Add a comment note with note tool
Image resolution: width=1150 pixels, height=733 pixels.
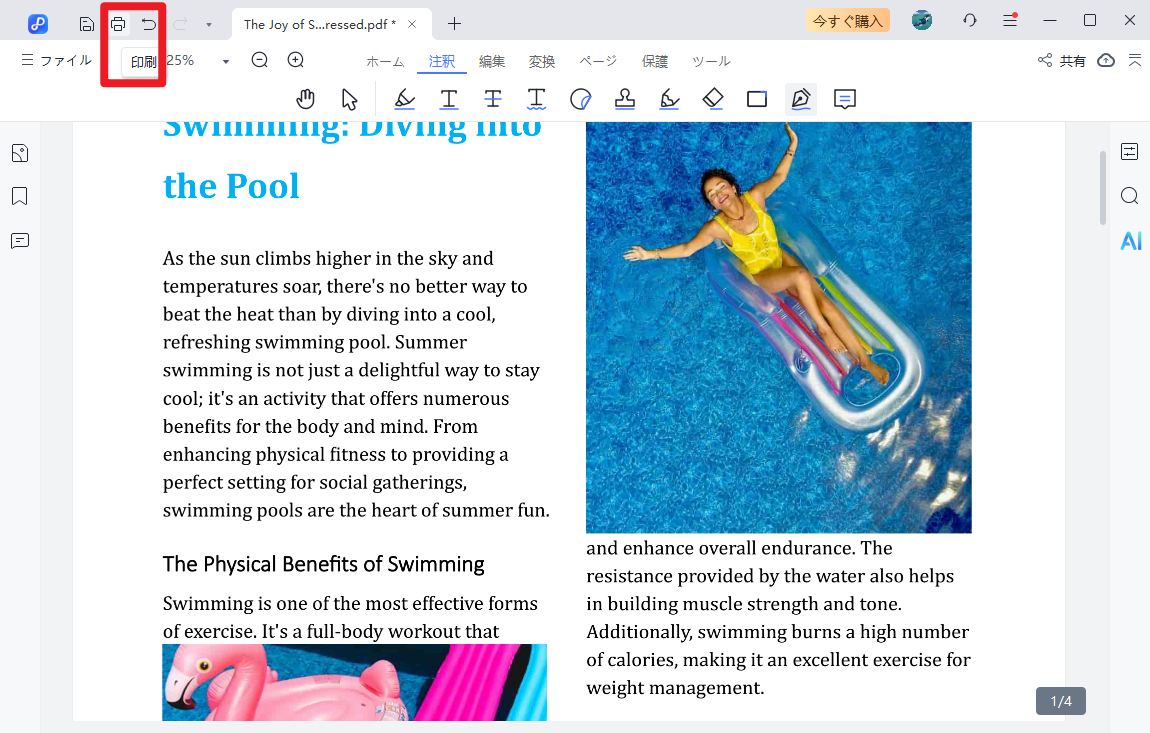click(x=845, y=99)
